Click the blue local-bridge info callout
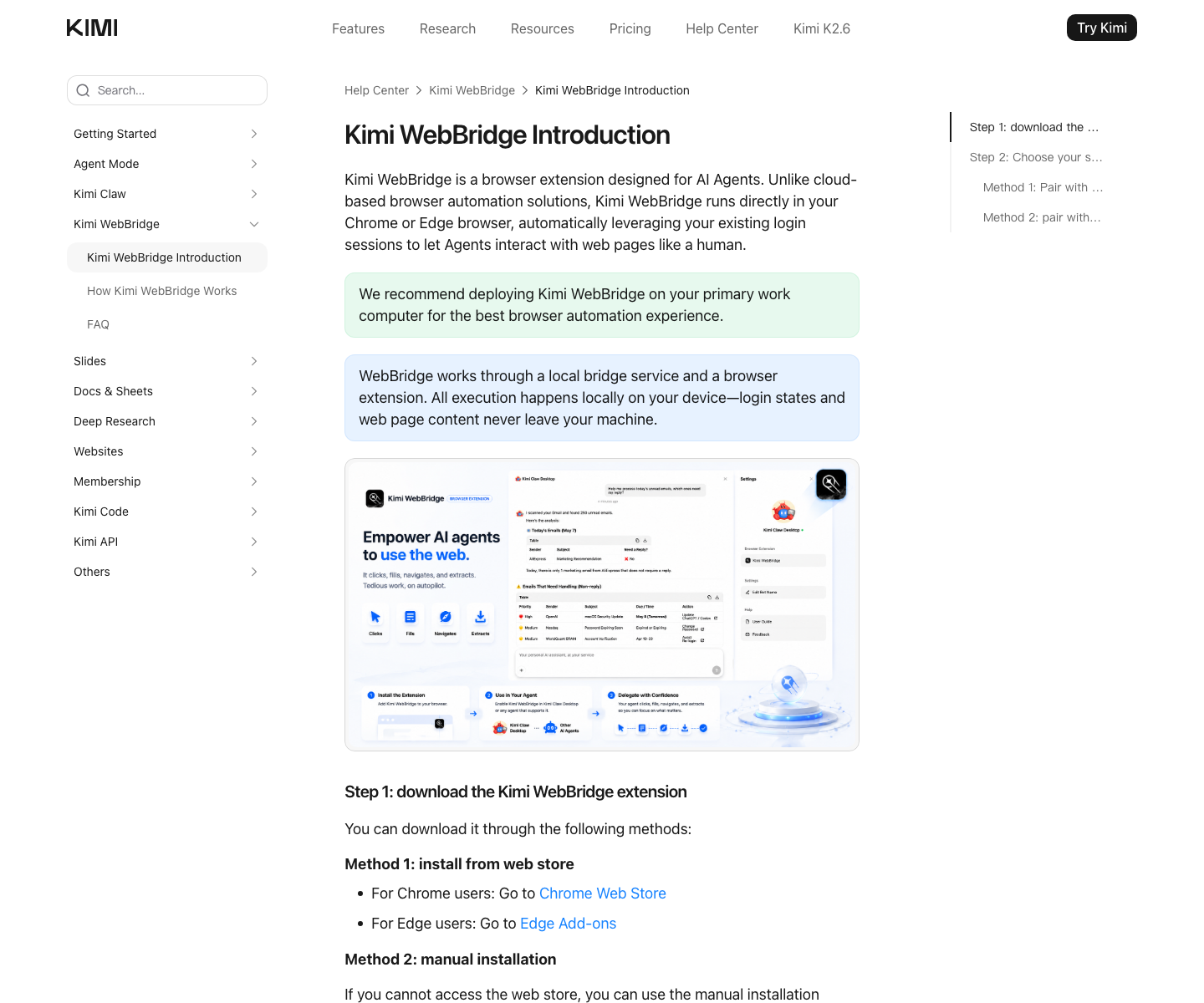The width and height of the screenshot is (1204, 1003). 602,398
